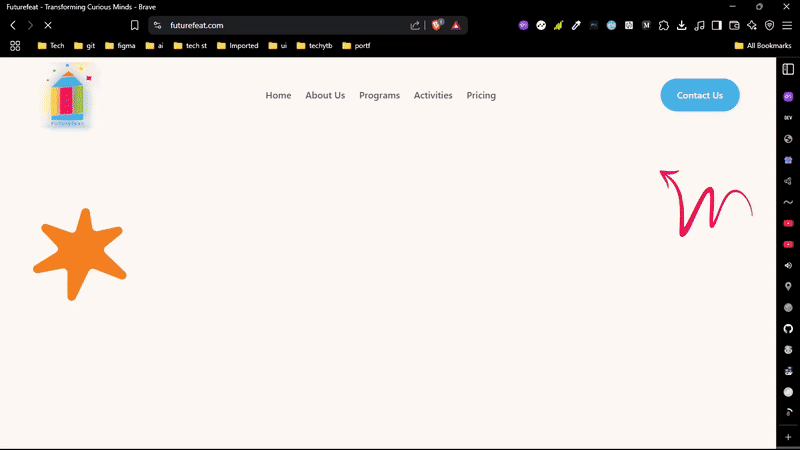Bookmark this page with the bookmark icon
This screenshot has width=800, height=450.
coord(135,25)
